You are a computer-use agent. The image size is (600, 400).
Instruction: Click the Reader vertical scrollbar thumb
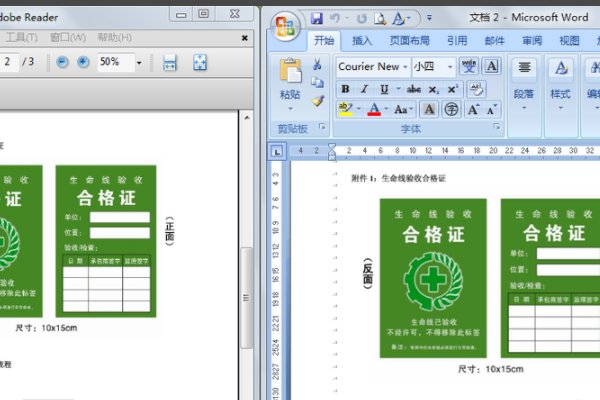[x=246, y=297]
